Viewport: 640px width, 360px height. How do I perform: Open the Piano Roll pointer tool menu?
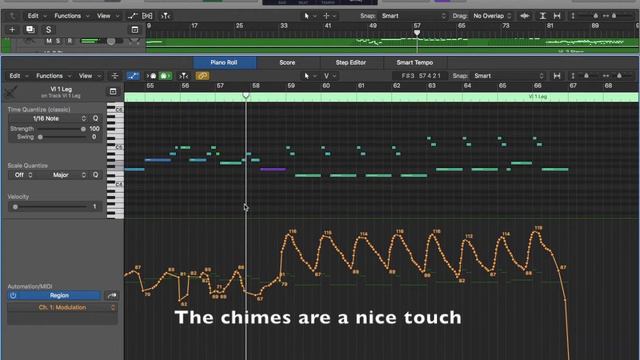pos(309,76)
